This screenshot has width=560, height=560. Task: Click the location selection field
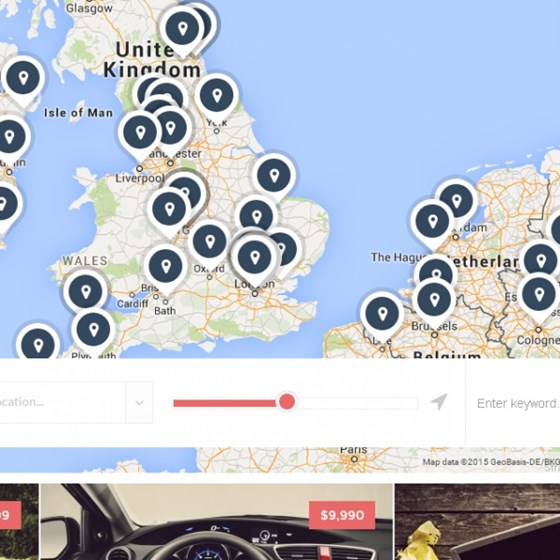(62, 403)
